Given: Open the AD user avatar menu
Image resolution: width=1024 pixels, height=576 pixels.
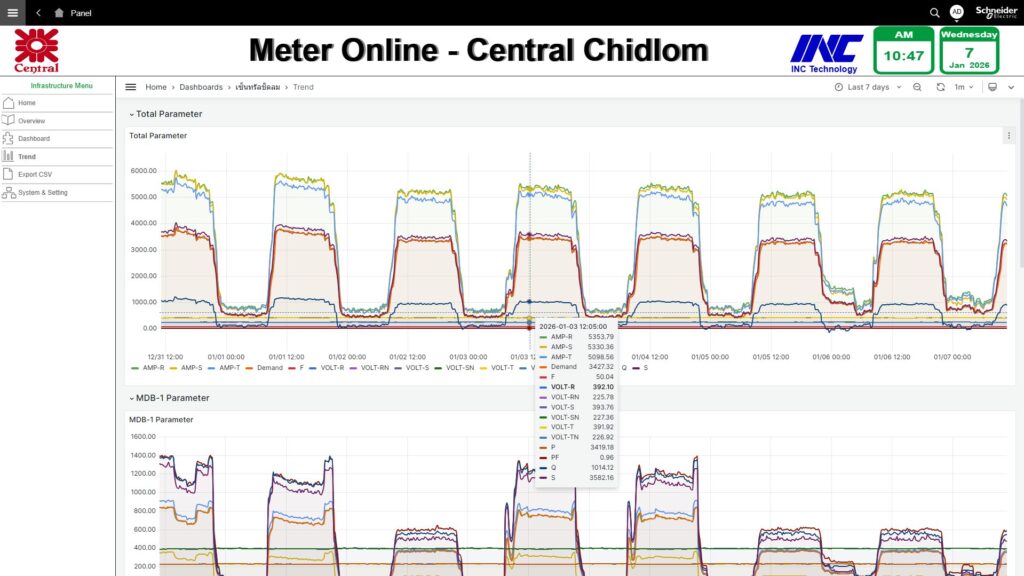Looking at the screenshot, I should 956,12.
